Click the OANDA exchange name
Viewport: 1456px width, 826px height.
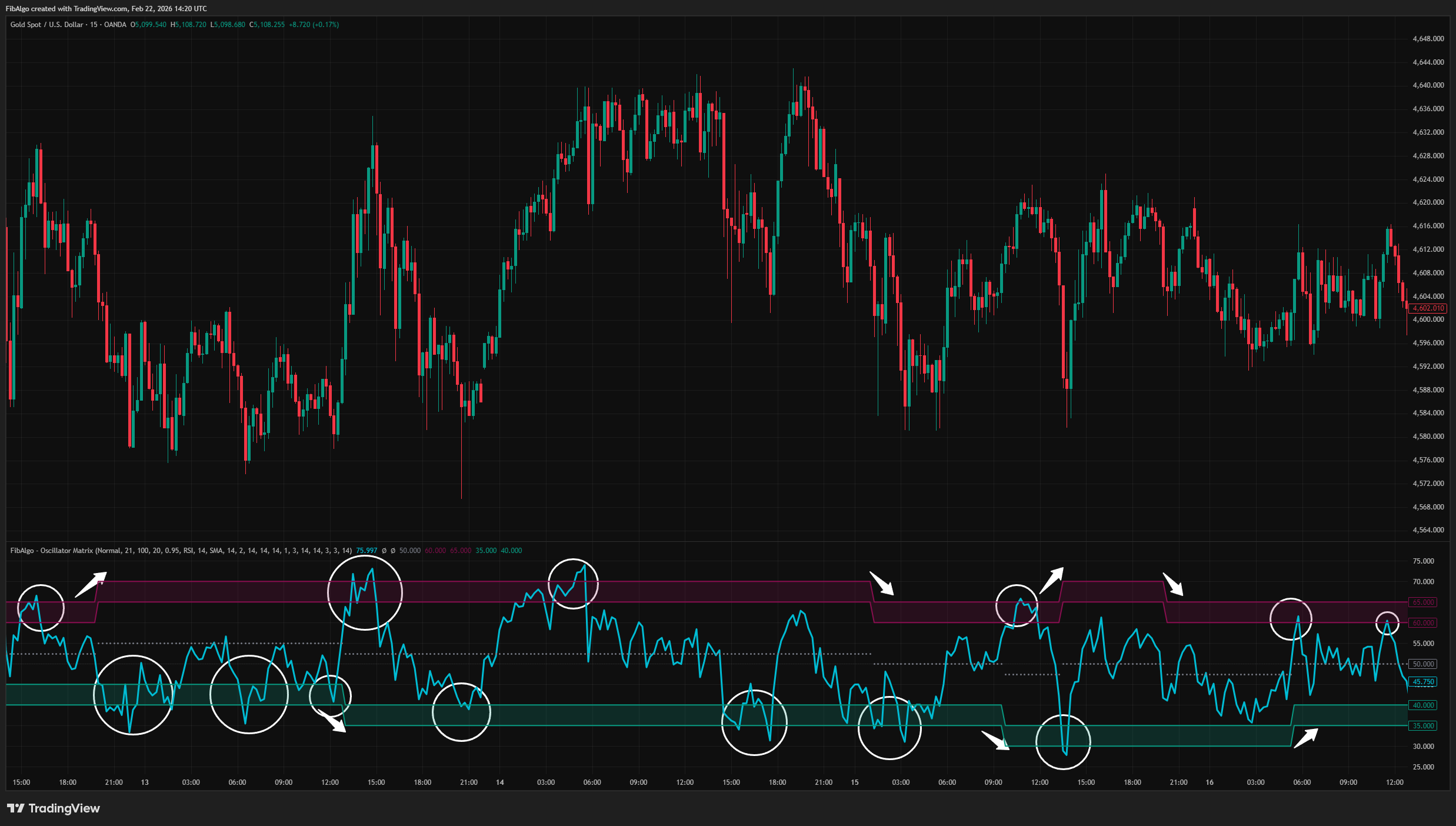pyautogui.click(x=114, y=25)
